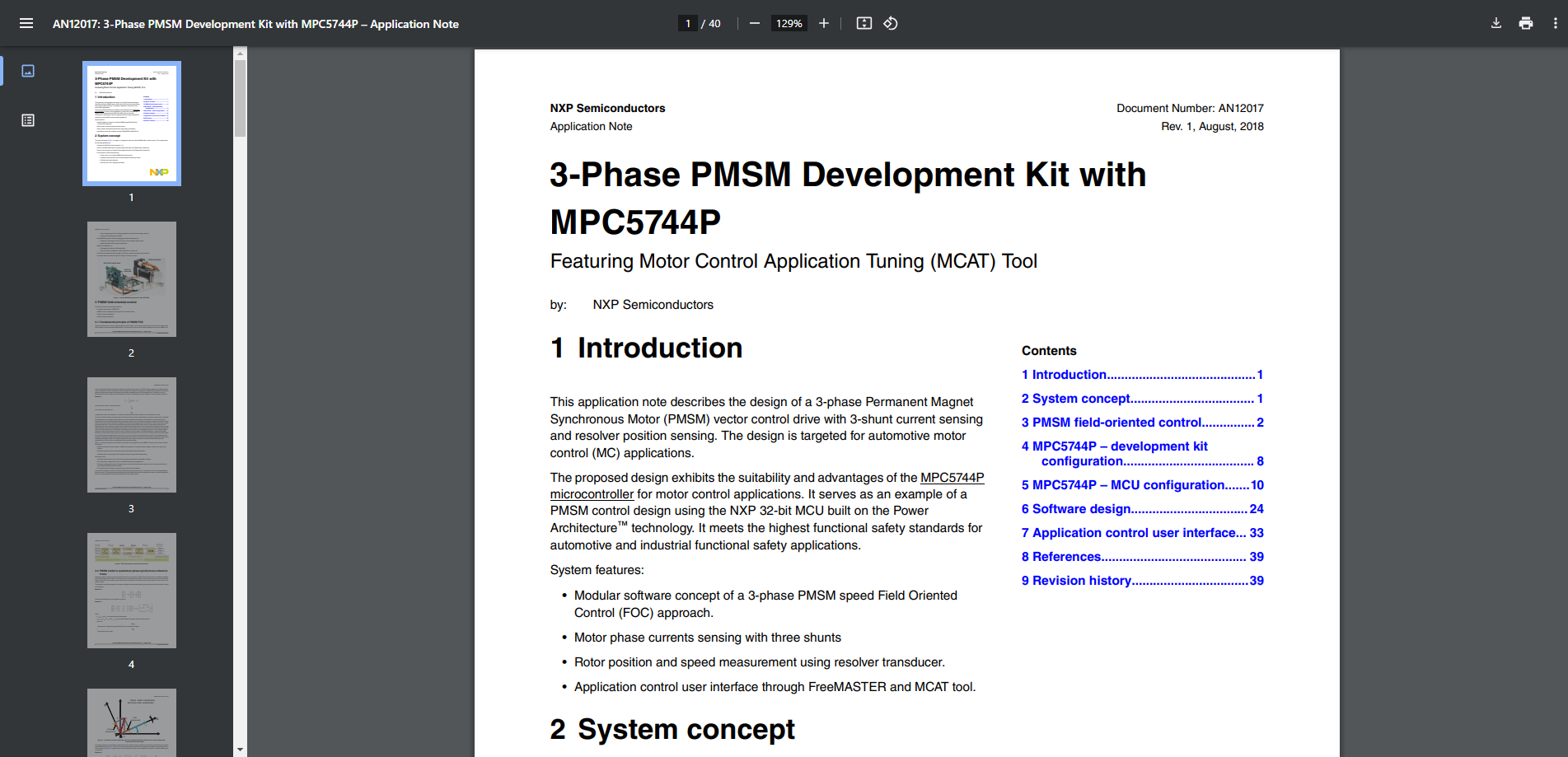The height and width of the screenshot is (757, 1568).
Task: Click the zoom percentage field showing 129%
Action: [x=789, y=23]
